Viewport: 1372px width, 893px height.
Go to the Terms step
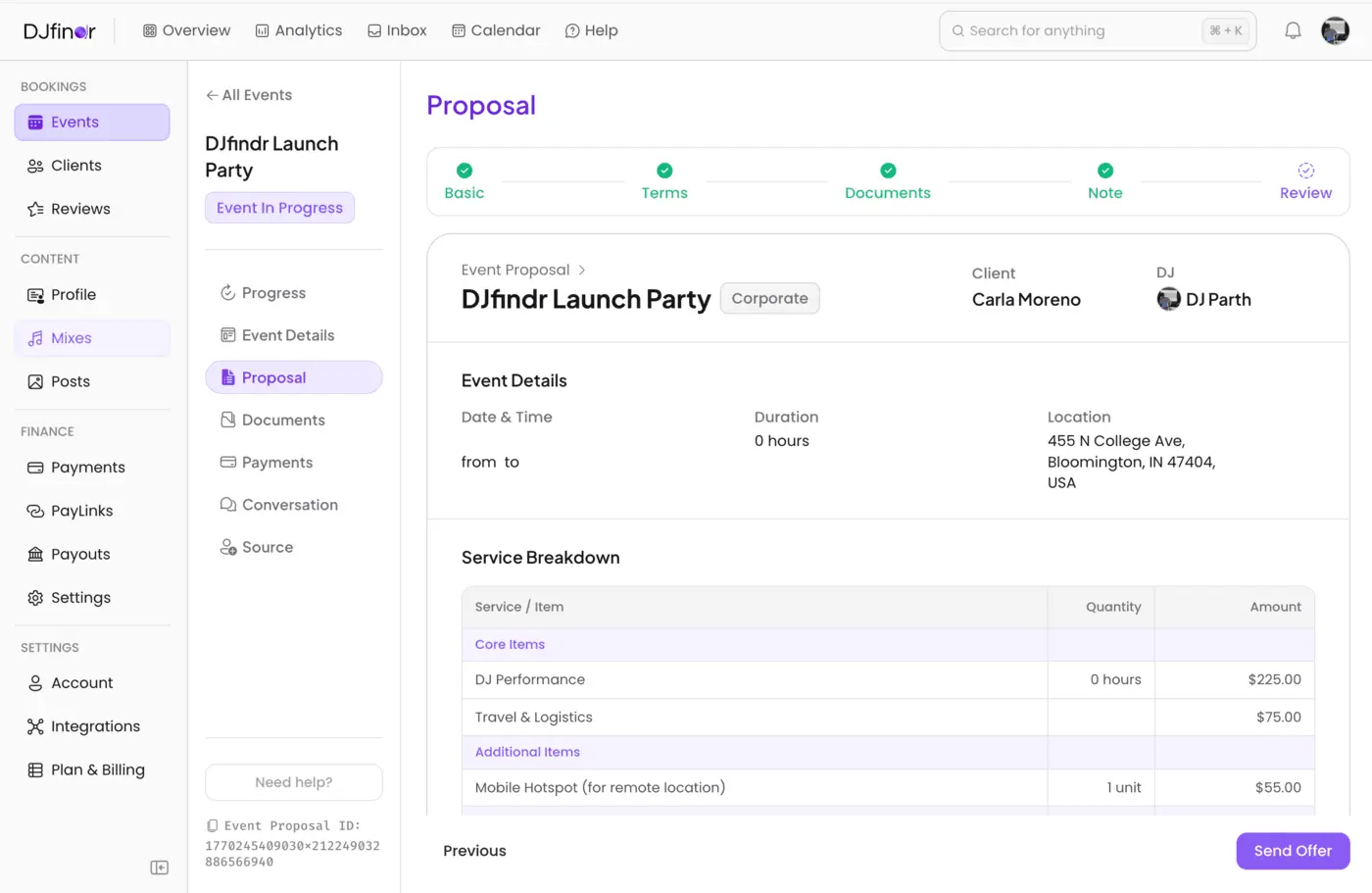coord(664,181)
